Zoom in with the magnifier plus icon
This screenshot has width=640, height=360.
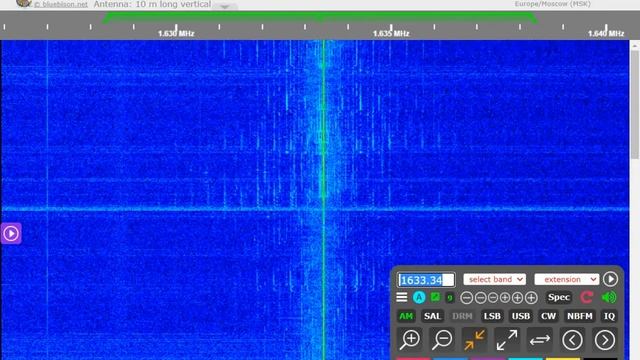coord(410,340)
